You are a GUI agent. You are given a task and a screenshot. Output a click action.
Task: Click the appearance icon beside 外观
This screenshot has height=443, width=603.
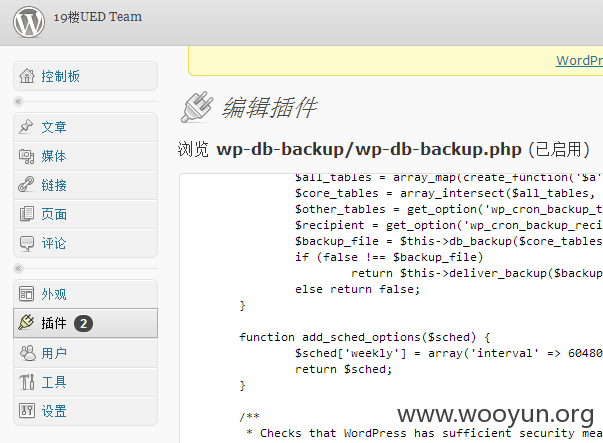tap(27, 294)
